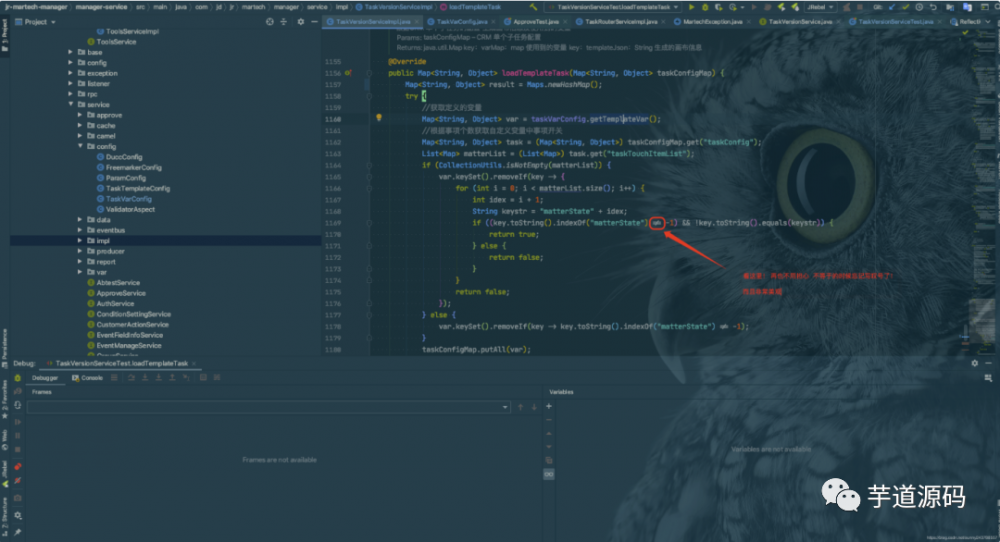Screen dimensions: 1000x542
Task: Click the lightbulb intention icon at line 1160
Action: (x=379, y=118)
